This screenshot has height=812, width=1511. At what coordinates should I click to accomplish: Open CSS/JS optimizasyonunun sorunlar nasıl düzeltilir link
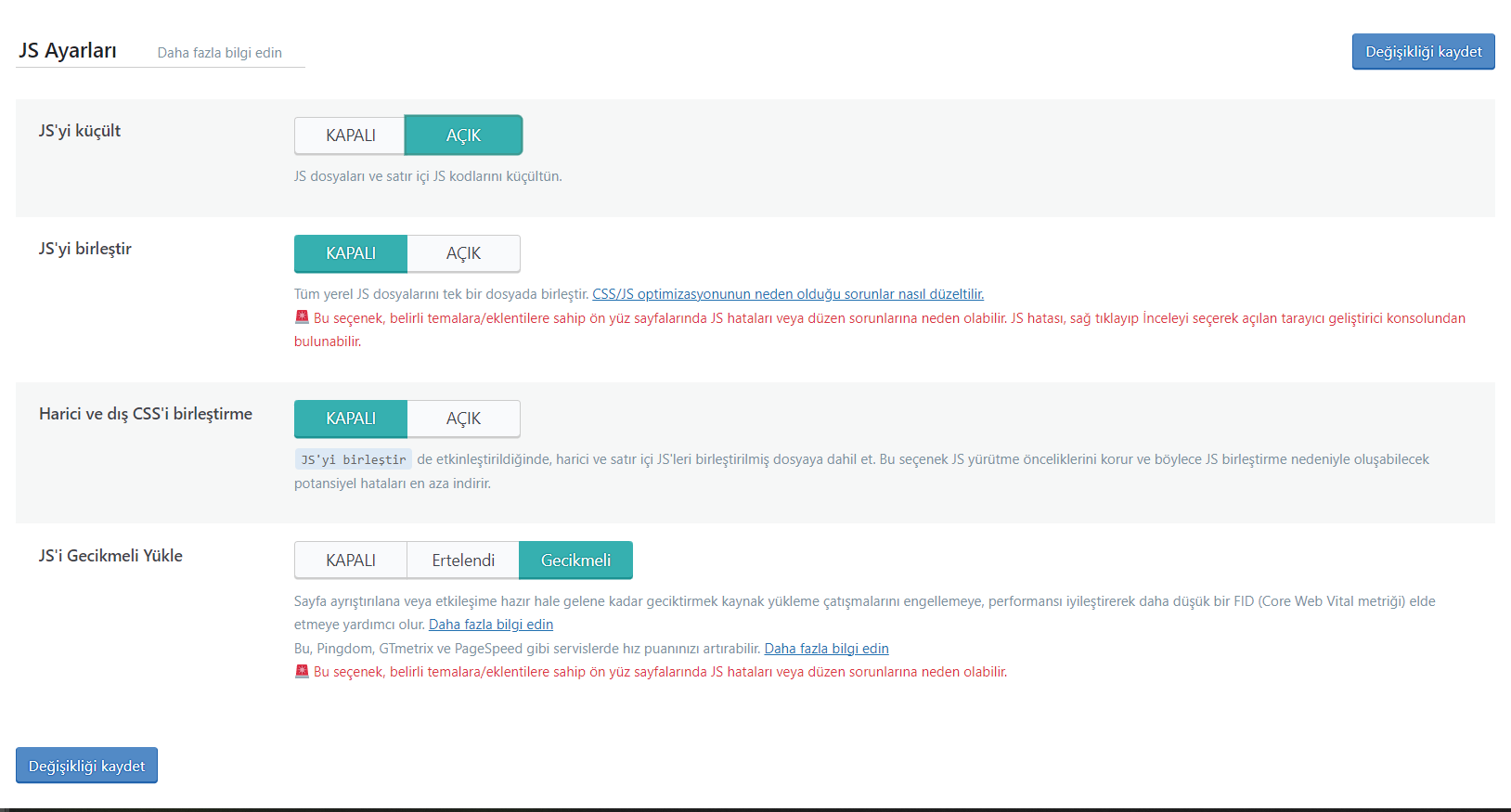788,294
